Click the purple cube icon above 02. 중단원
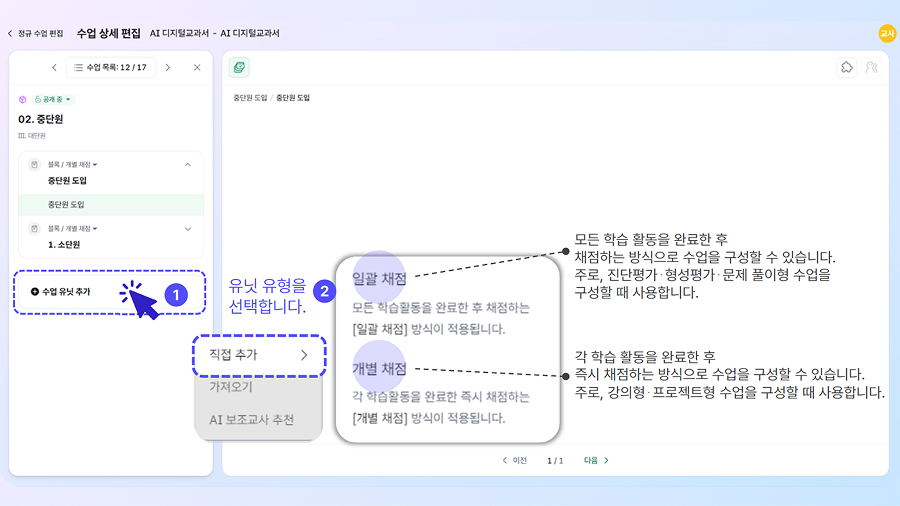This screenshot has height=506, width=900. pyautogui.click(x=22, y=99)
